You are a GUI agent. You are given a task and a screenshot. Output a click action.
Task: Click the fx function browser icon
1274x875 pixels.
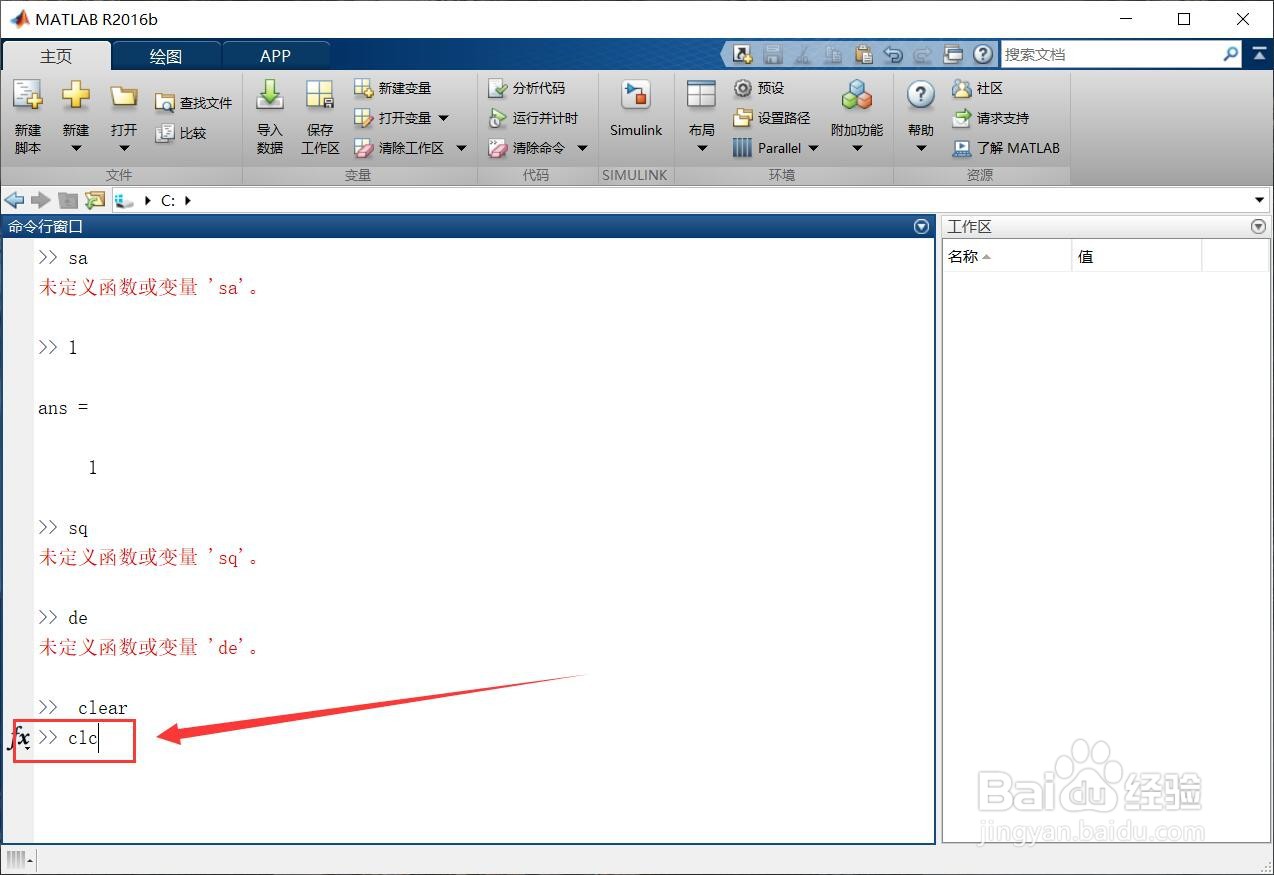[20, 738]
